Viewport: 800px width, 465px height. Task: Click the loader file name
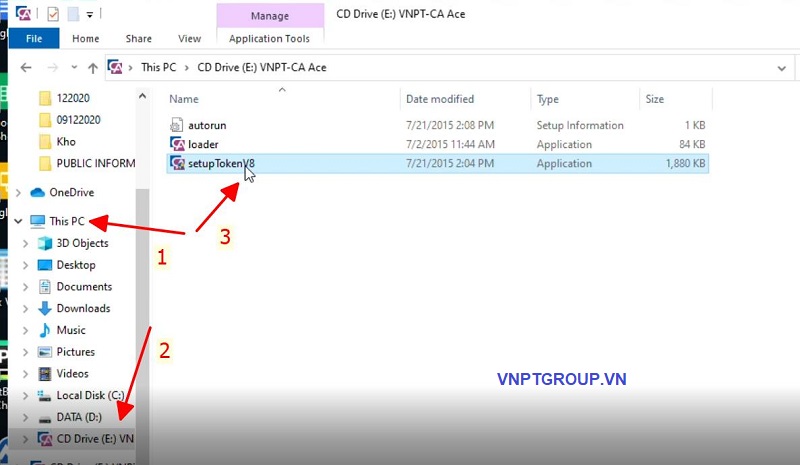click(x=203, y=144)
